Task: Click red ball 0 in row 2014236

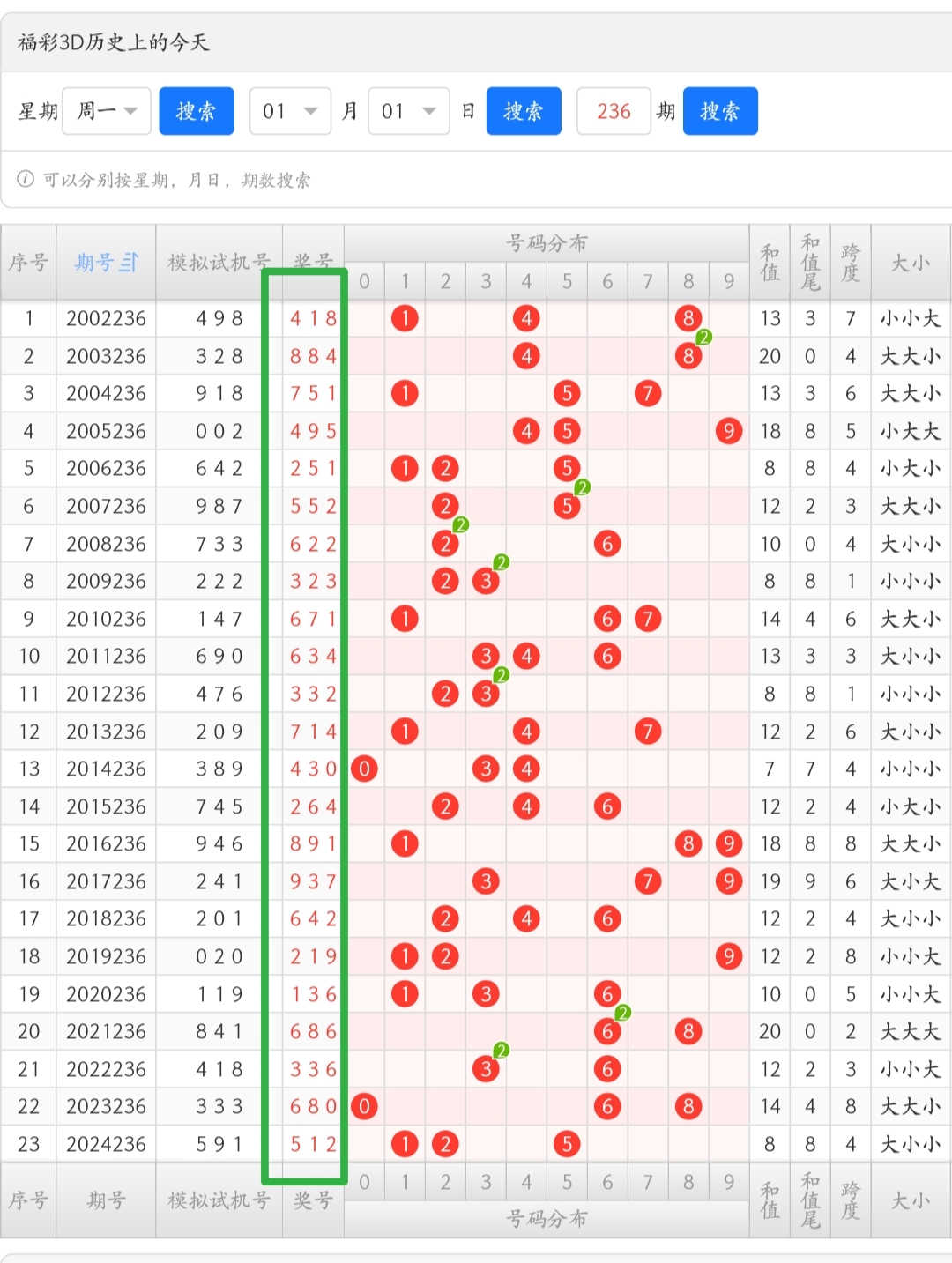Action: pos(364,769)
